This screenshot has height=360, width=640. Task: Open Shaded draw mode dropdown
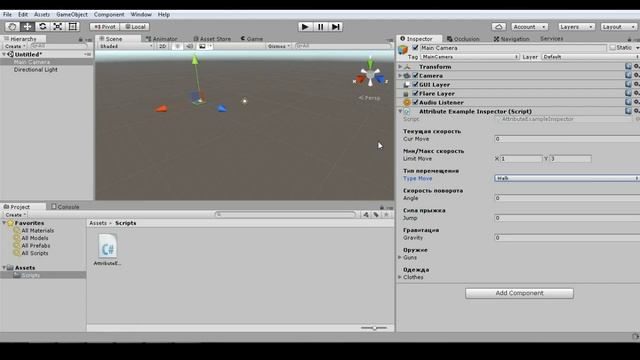click(126, 46)
